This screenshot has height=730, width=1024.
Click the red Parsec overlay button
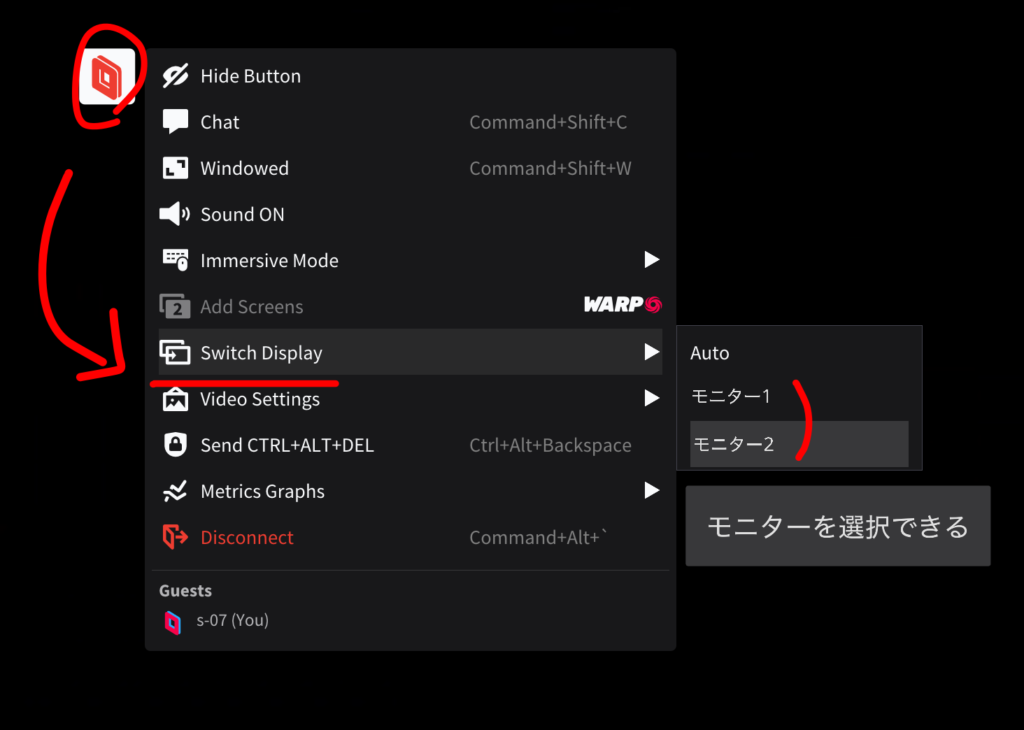[106, 76]
